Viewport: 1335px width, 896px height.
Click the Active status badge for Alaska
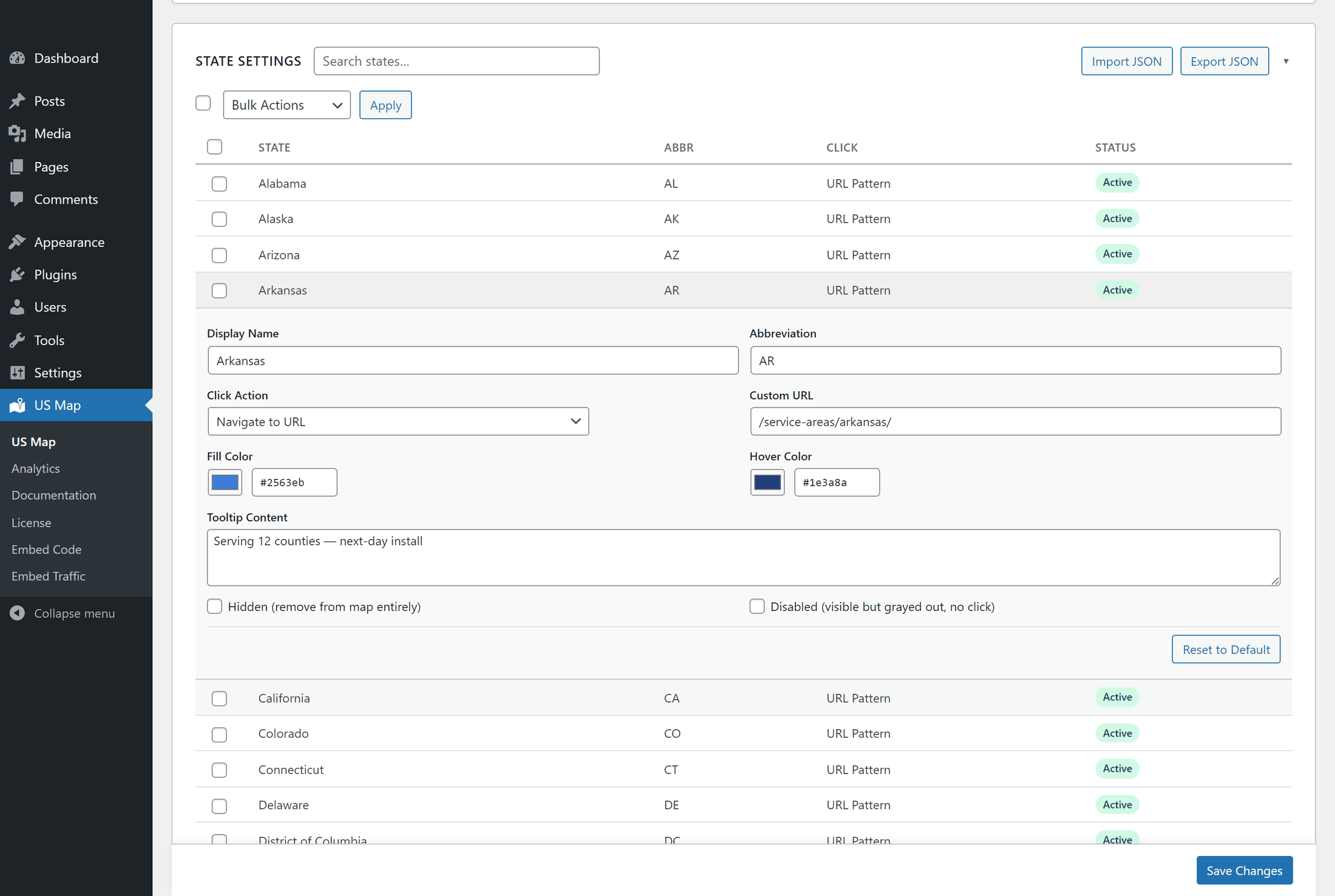click(x=1117, y=218)
